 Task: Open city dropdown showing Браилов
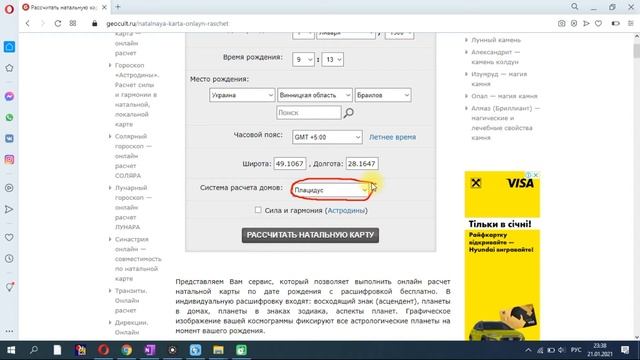click(383, 95)
